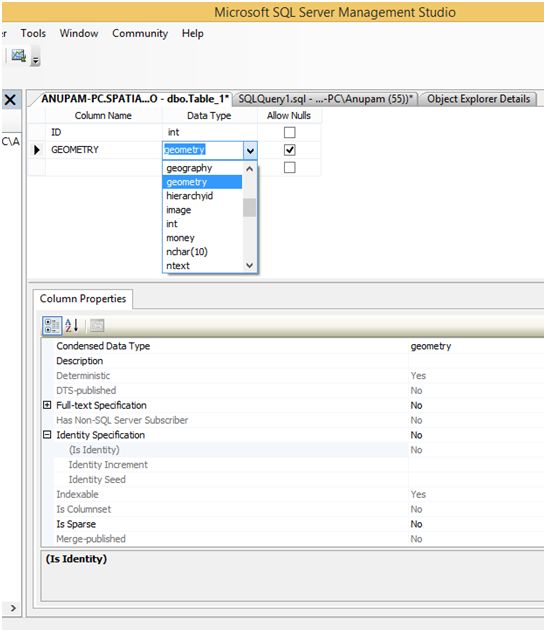Click the Property Pages icon
544x632 pixels.
[x=97, y=326]
